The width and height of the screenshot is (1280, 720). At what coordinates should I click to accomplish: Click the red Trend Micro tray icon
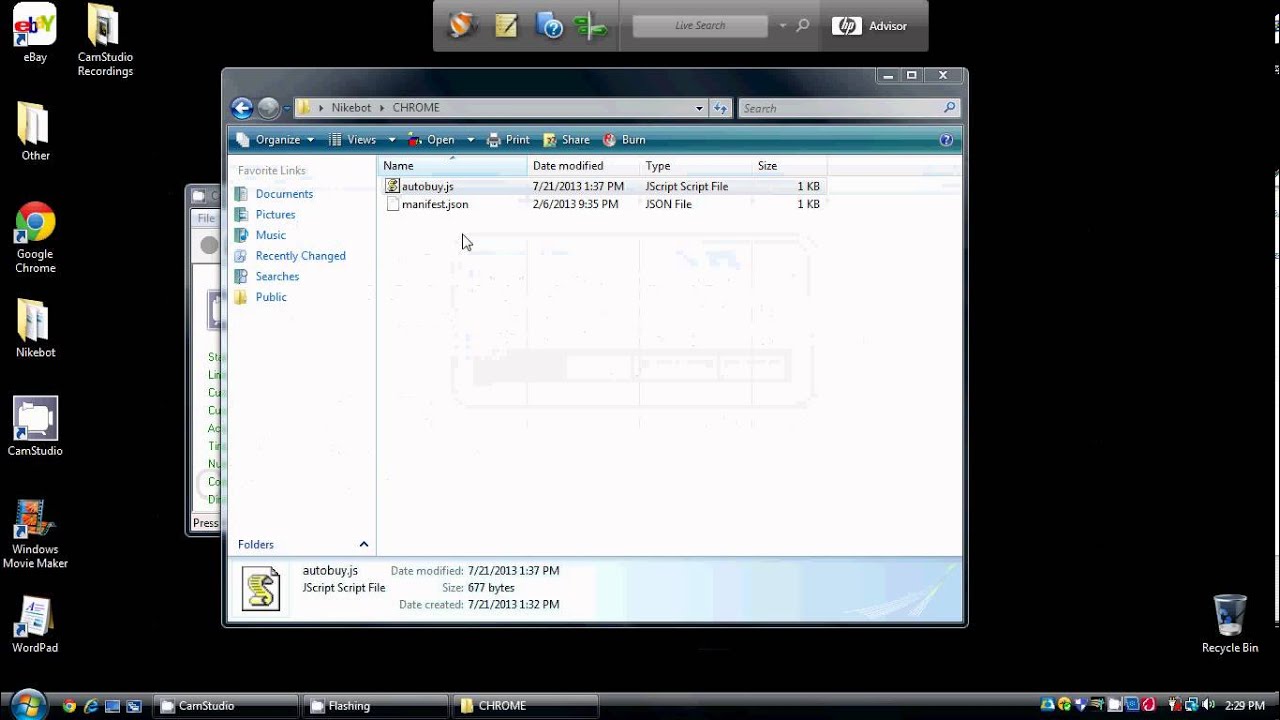(1148, 705)
